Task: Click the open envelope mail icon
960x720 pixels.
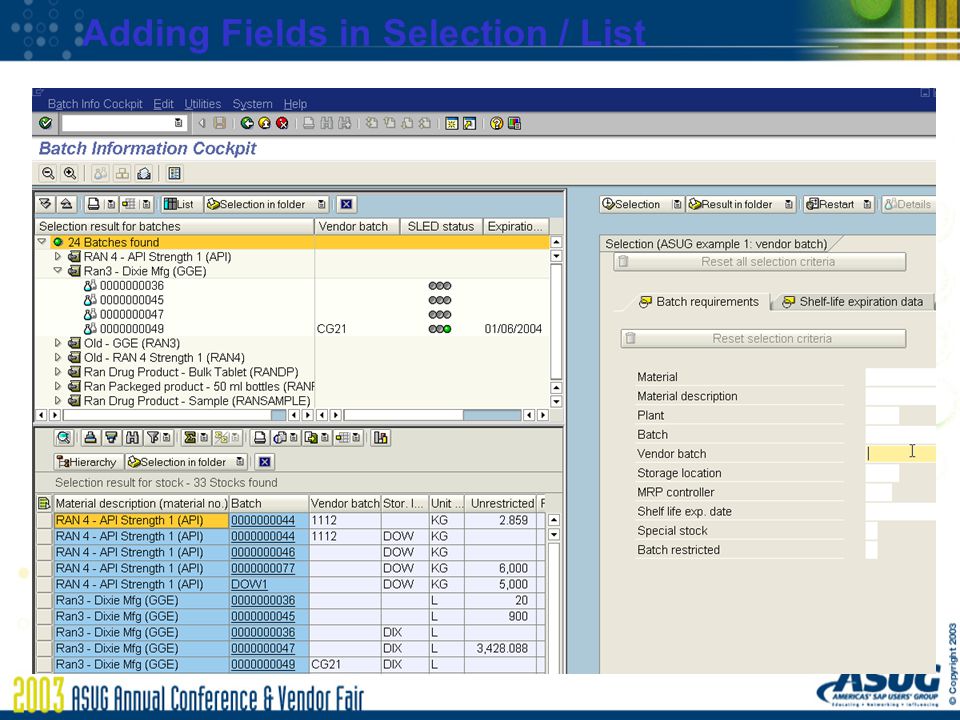Action: [x=144, y=173]
